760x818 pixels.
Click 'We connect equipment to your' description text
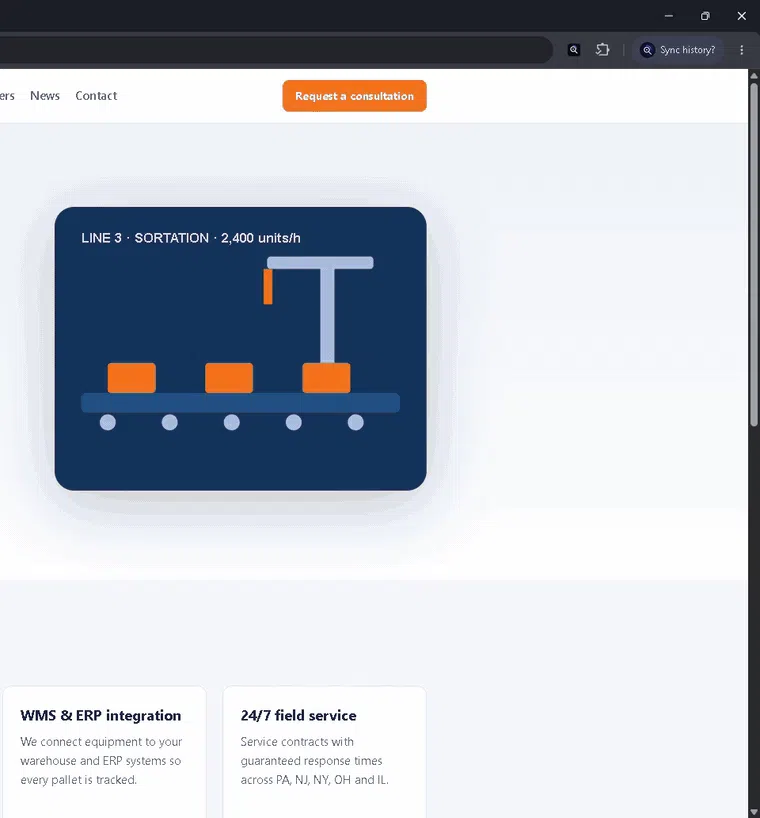101,742
